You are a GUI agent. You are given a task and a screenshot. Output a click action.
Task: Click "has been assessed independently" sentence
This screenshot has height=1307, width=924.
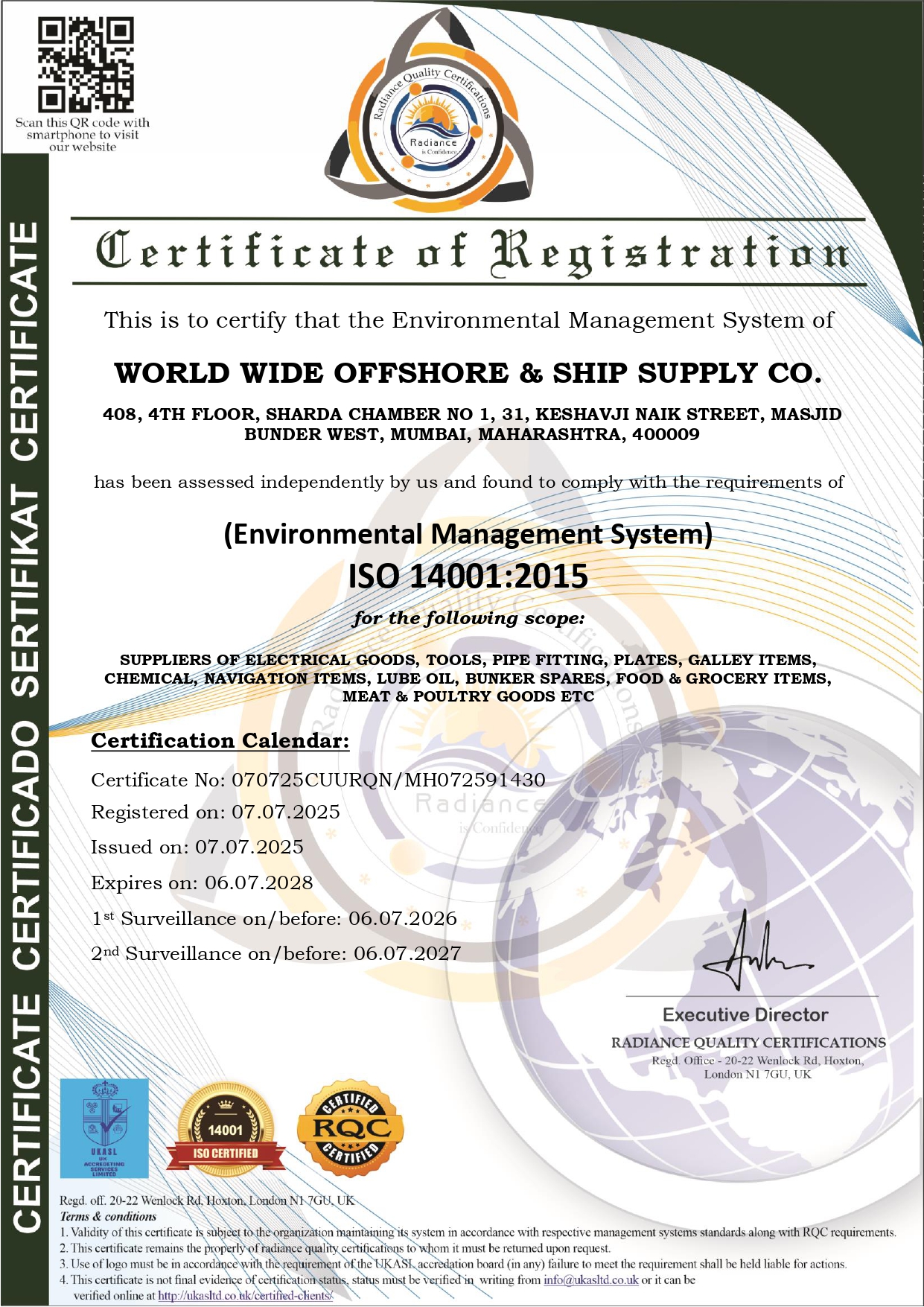(x=468, y=483)
